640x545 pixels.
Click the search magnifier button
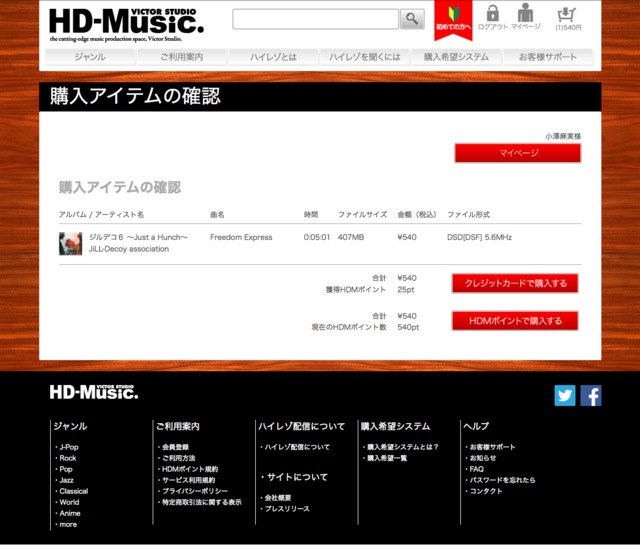tap(412, 19)
